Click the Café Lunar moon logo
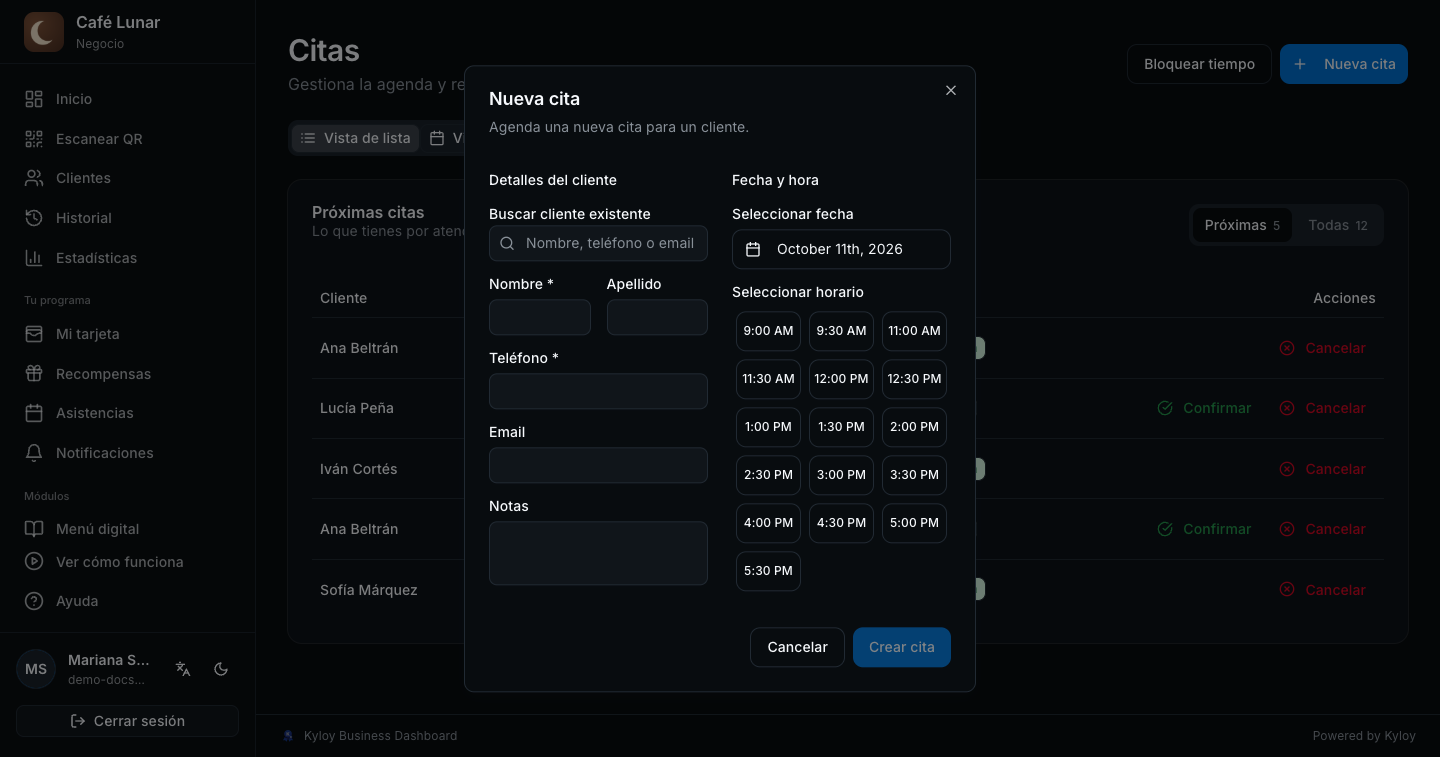This screenshot has height=757, width=1440. point(43,32)
